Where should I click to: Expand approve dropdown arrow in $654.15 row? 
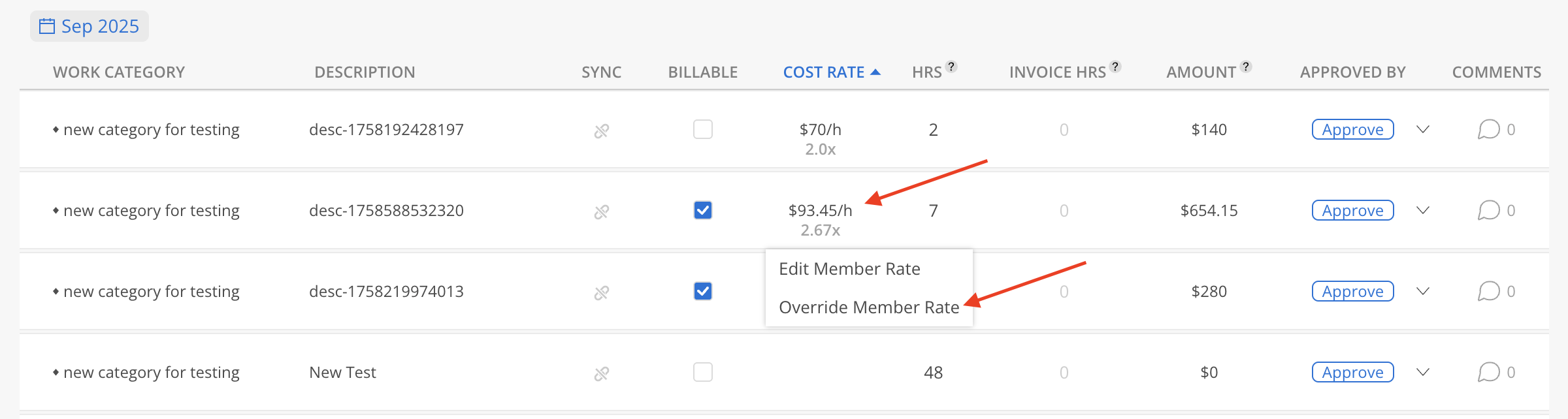[x=1423, y=210]
